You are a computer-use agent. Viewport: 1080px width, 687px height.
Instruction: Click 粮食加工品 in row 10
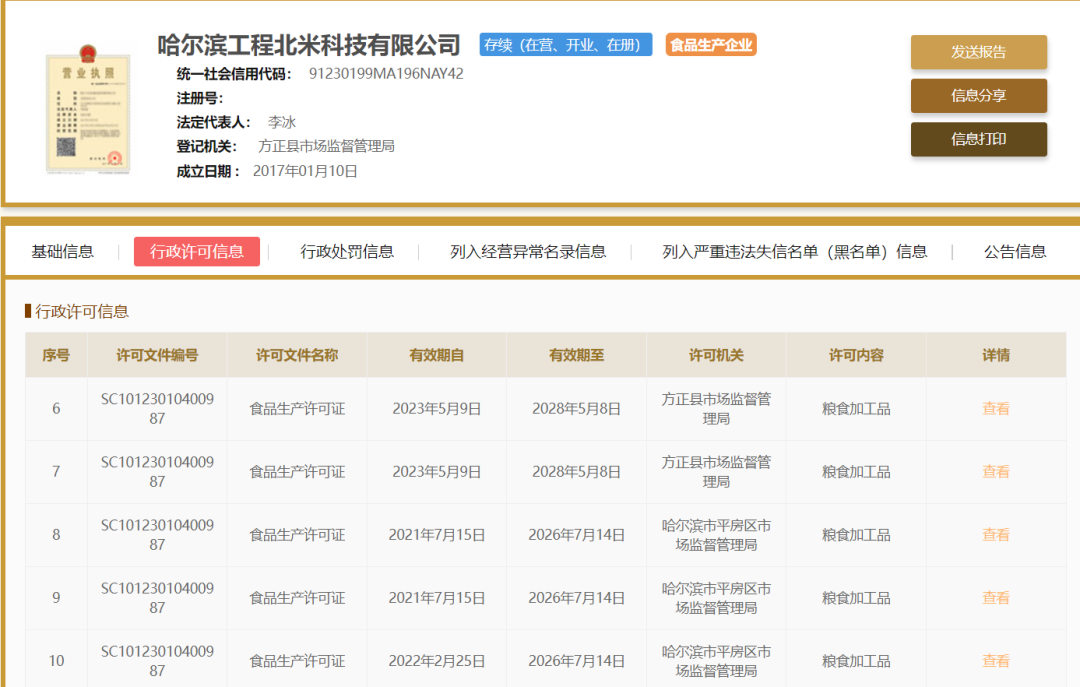pos(856,662)
